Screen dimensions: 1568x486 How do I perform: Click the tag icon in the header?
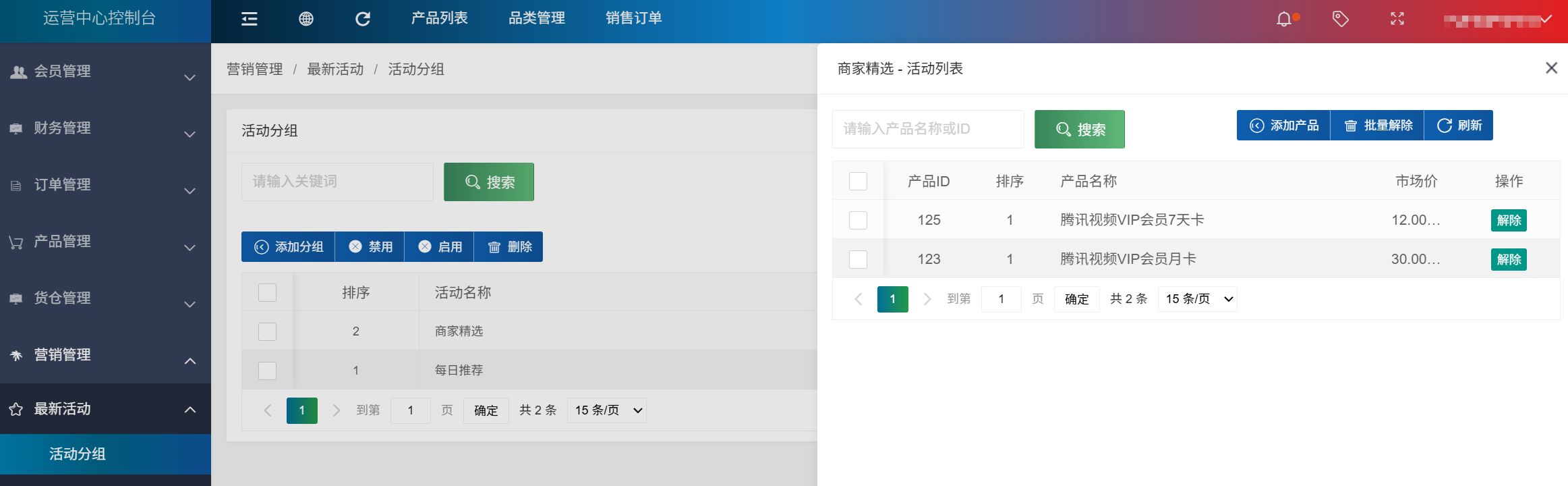pos(1341,19)
